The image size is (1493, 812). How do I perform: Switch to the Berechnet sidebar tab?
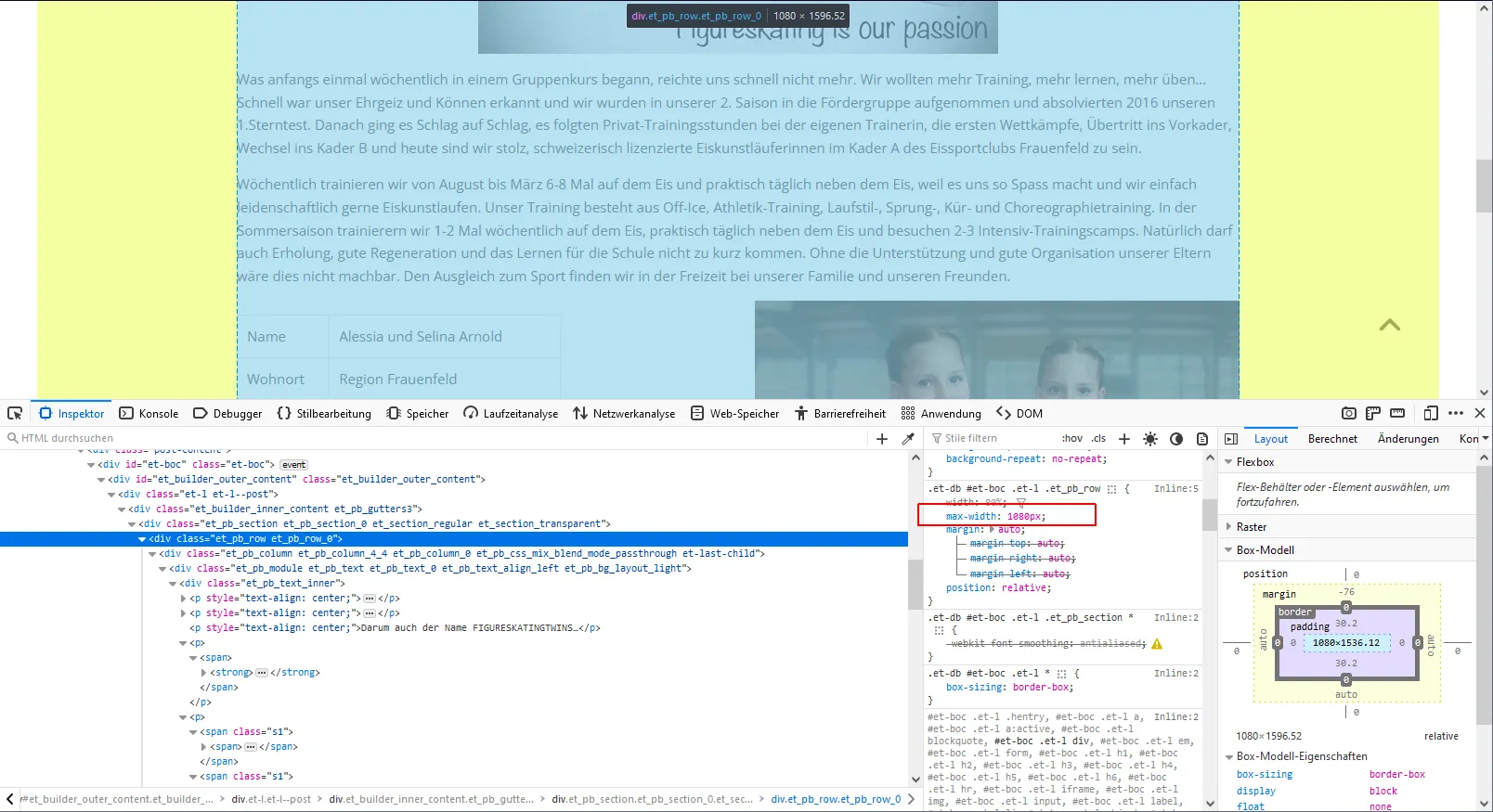(x=1332, y=438)
